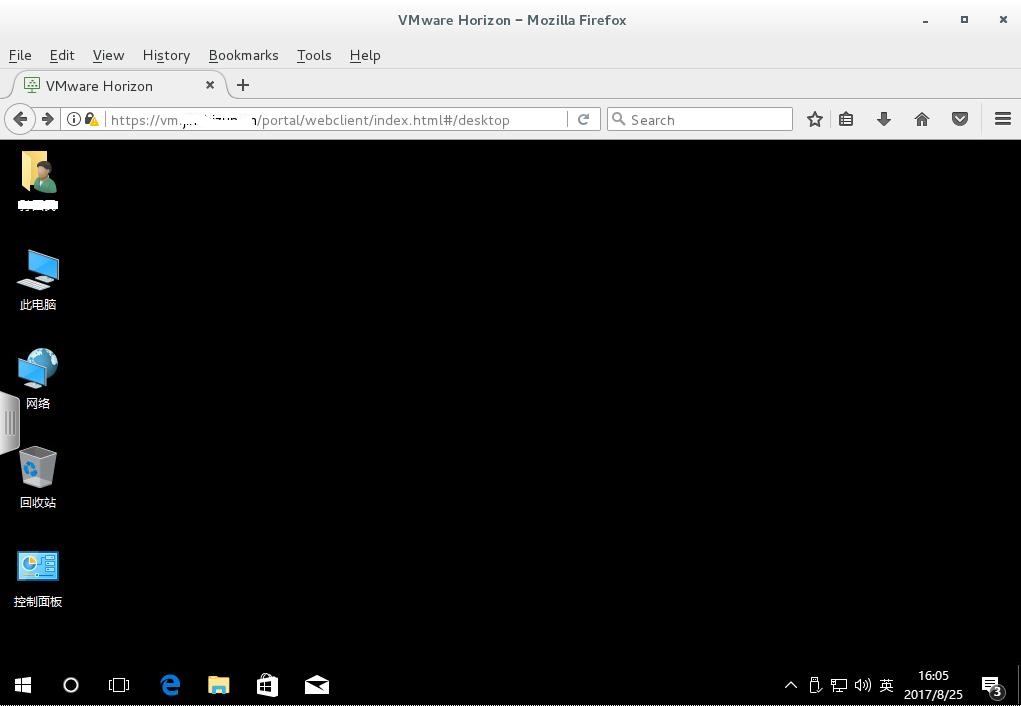The width and height of the screenshot is (1021, 706).
Task: Click the Cortana search circle icon
Action: point(71,685)
